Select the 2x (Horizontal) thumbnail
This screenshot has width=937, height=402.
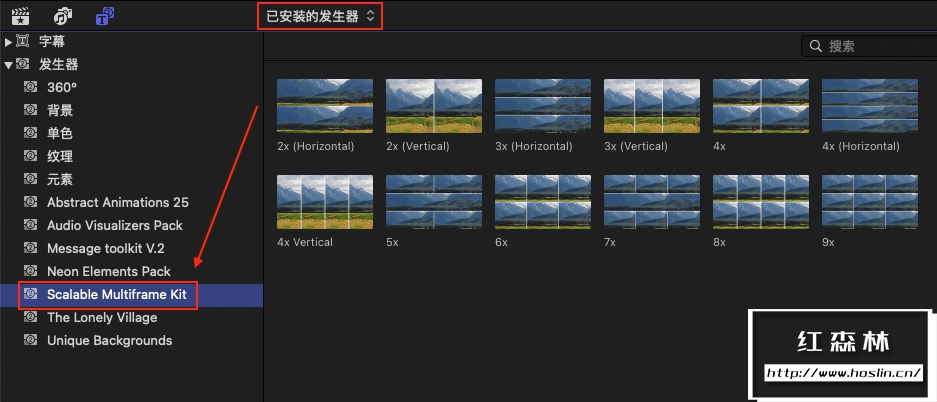coord(325,106)
